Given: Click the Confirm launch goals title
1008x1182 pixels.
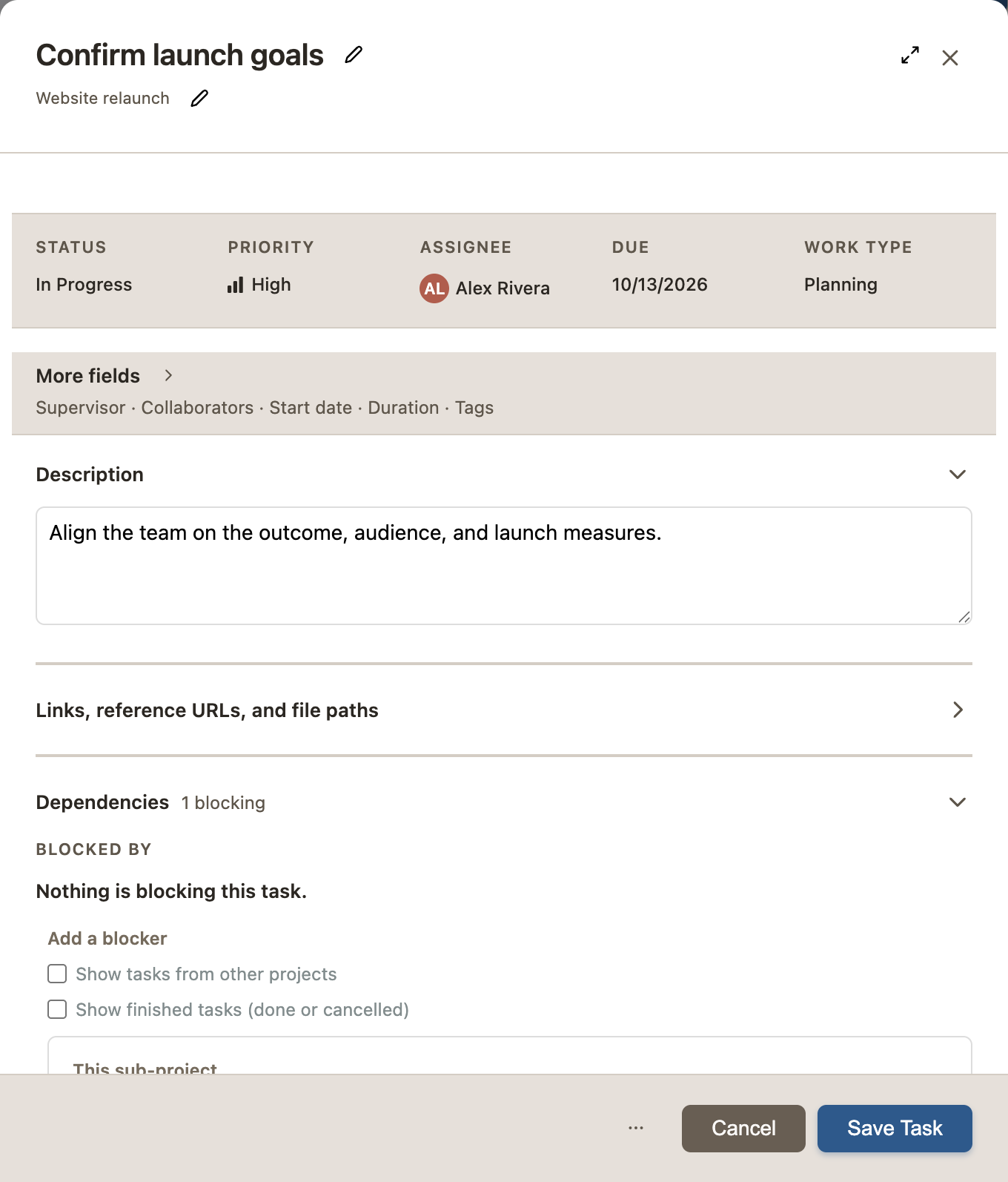Looking at the screenshot, I should (x=180, y=56).
